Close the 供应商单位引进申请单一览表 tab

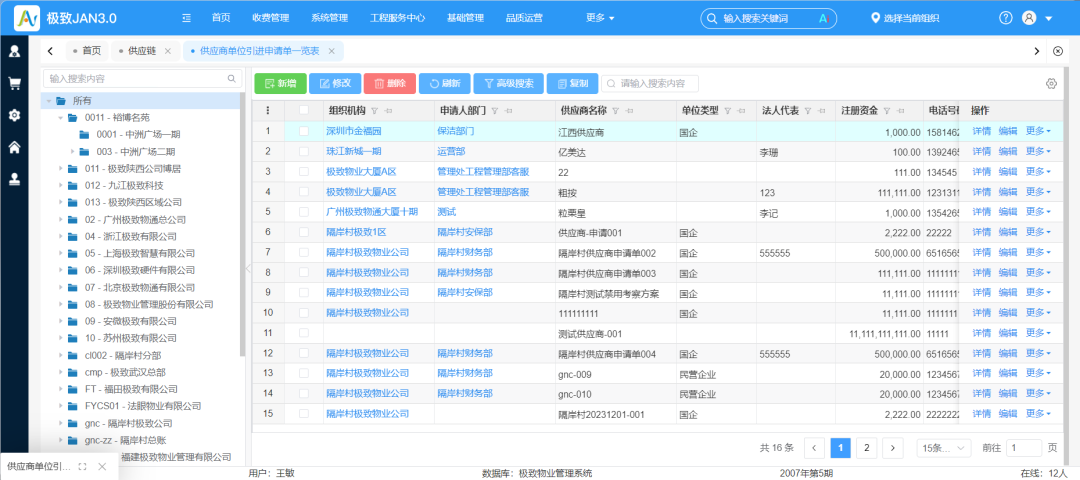(x=331, y=51)
